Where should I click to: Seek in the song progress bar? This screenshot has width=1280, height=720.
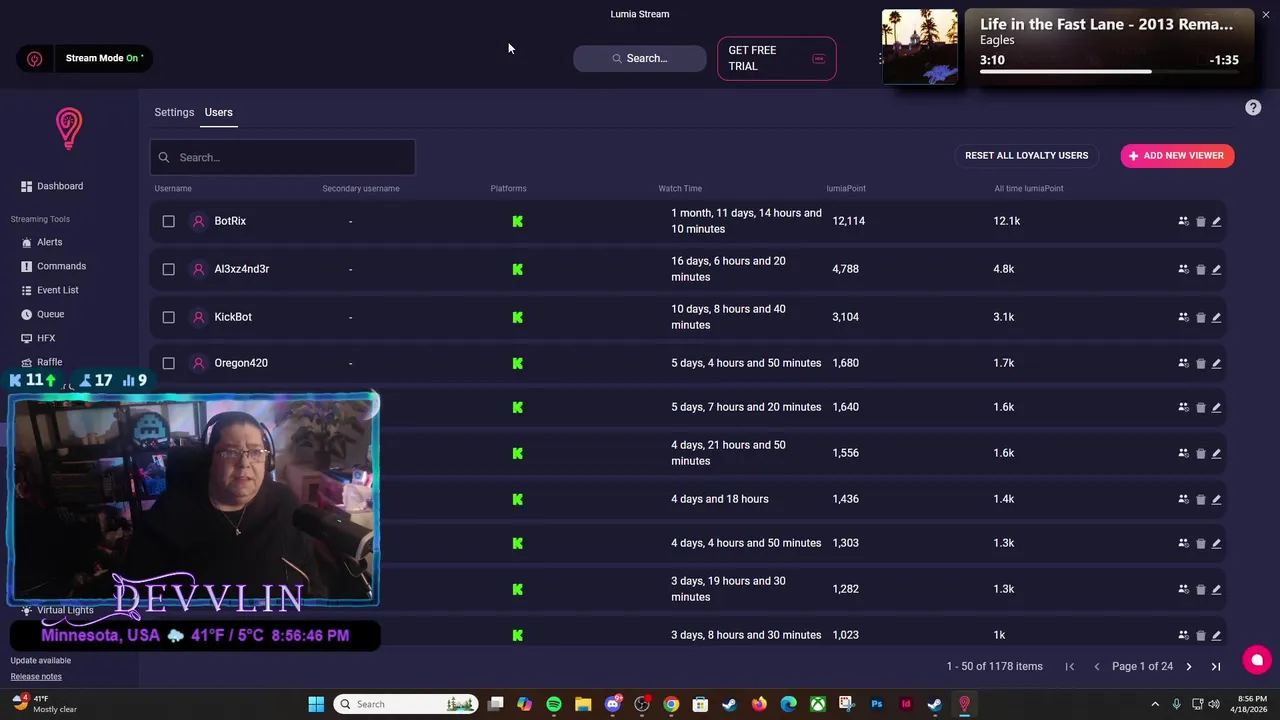click(1109, 71)
